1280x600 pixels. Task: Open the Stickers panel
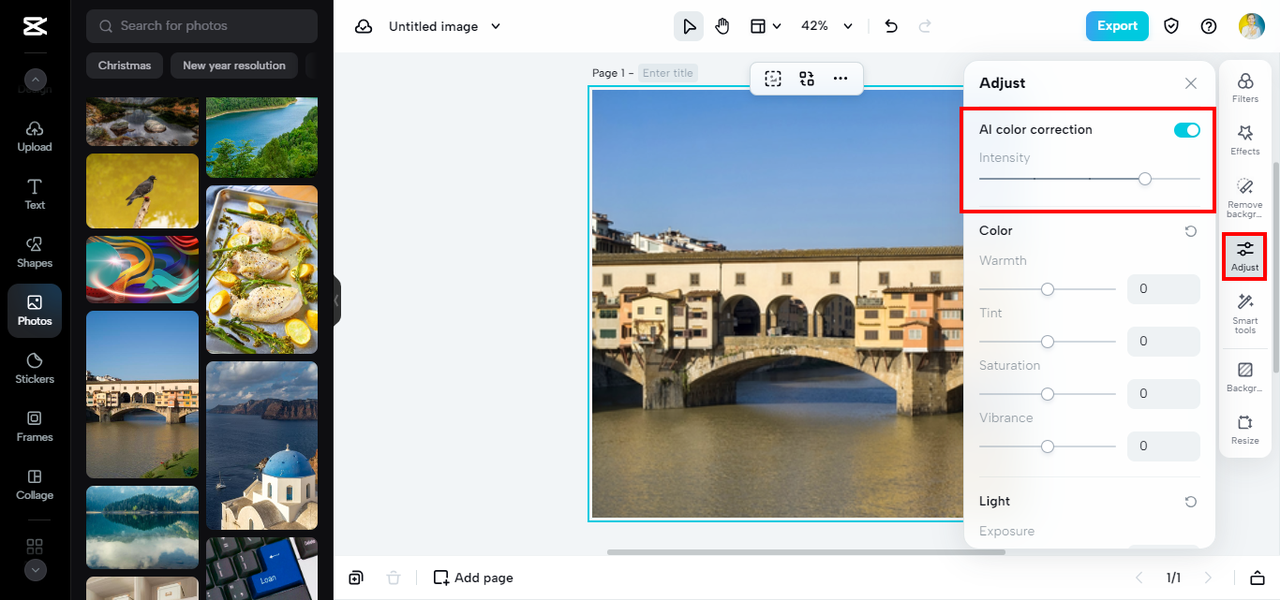pos(34,368)
